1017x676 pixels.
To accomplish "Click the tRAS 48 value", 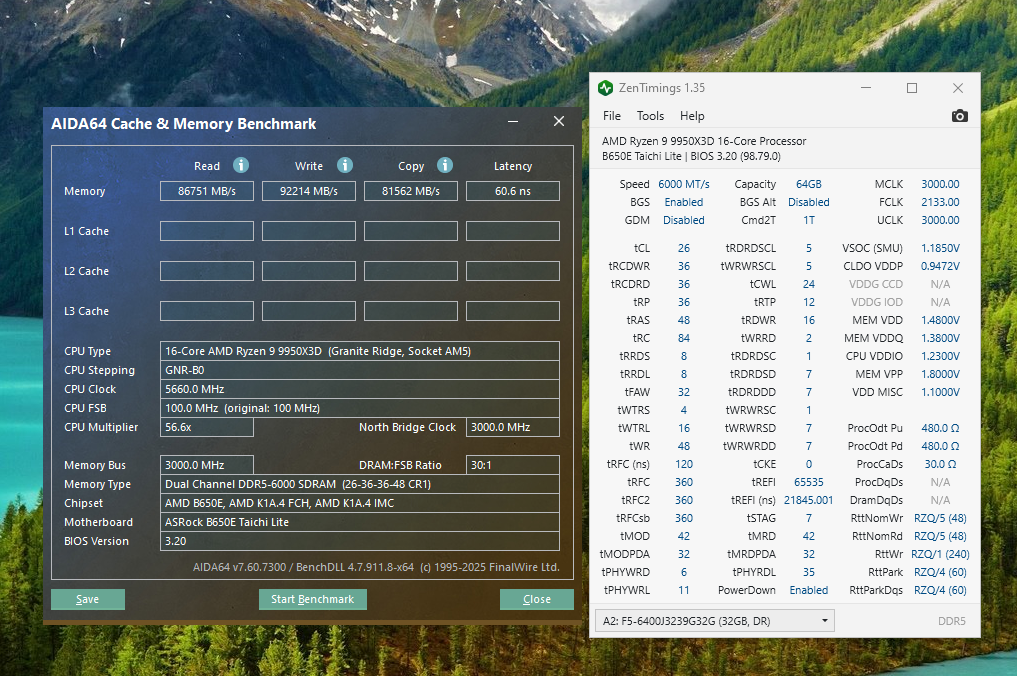I will coord(684,320).
